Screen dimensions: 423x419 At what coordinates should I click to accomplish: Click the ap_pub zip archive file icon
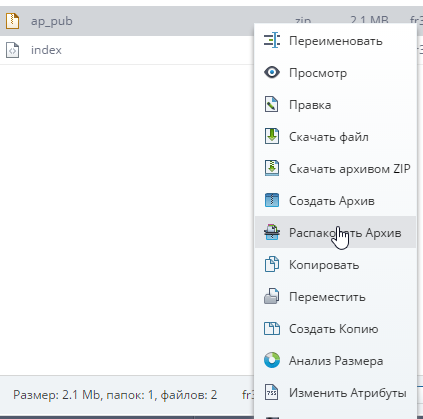[12, 21]
